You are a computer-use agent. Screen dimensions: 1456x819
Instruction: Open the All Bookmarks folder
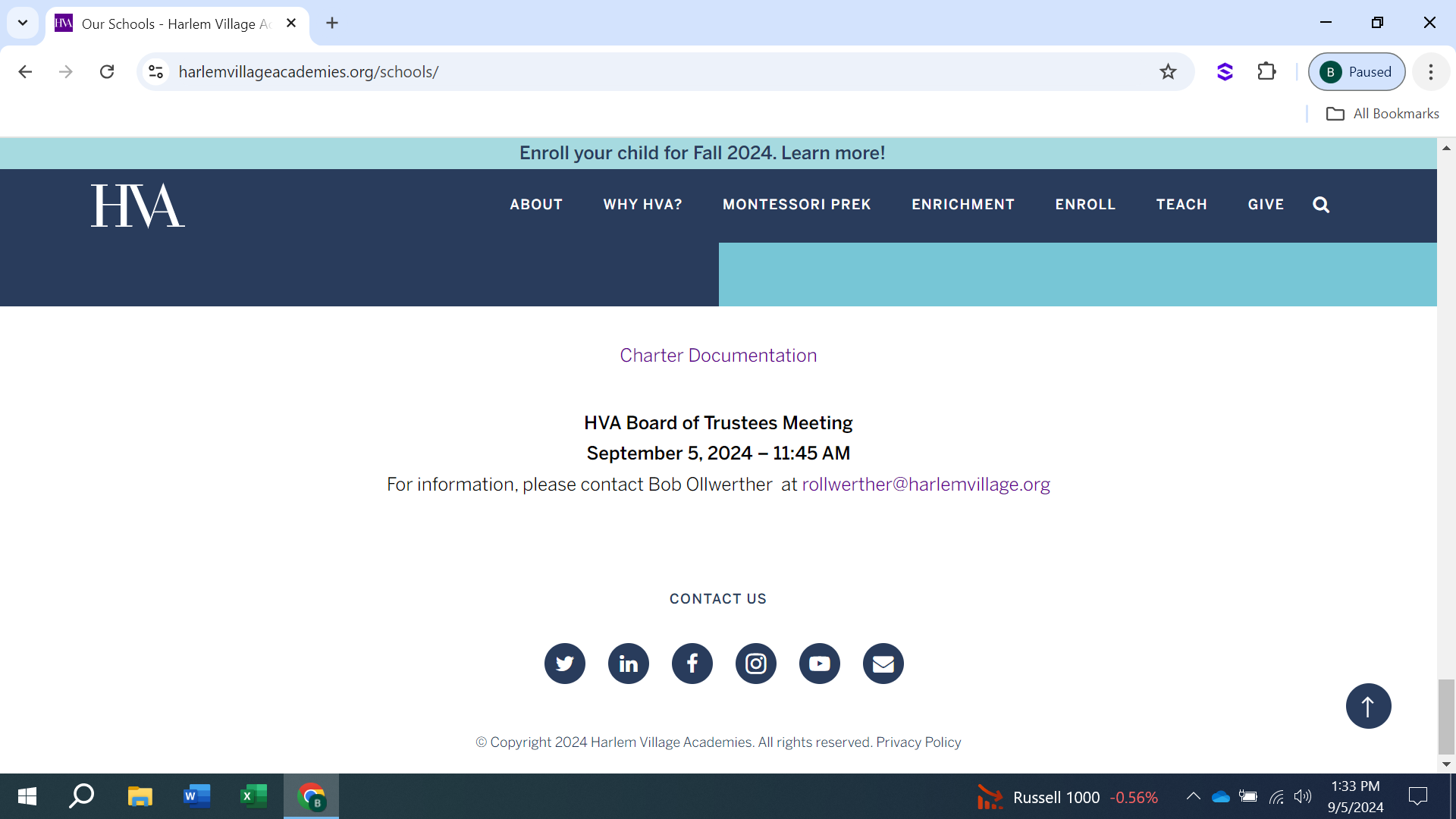coord(1382,114)
